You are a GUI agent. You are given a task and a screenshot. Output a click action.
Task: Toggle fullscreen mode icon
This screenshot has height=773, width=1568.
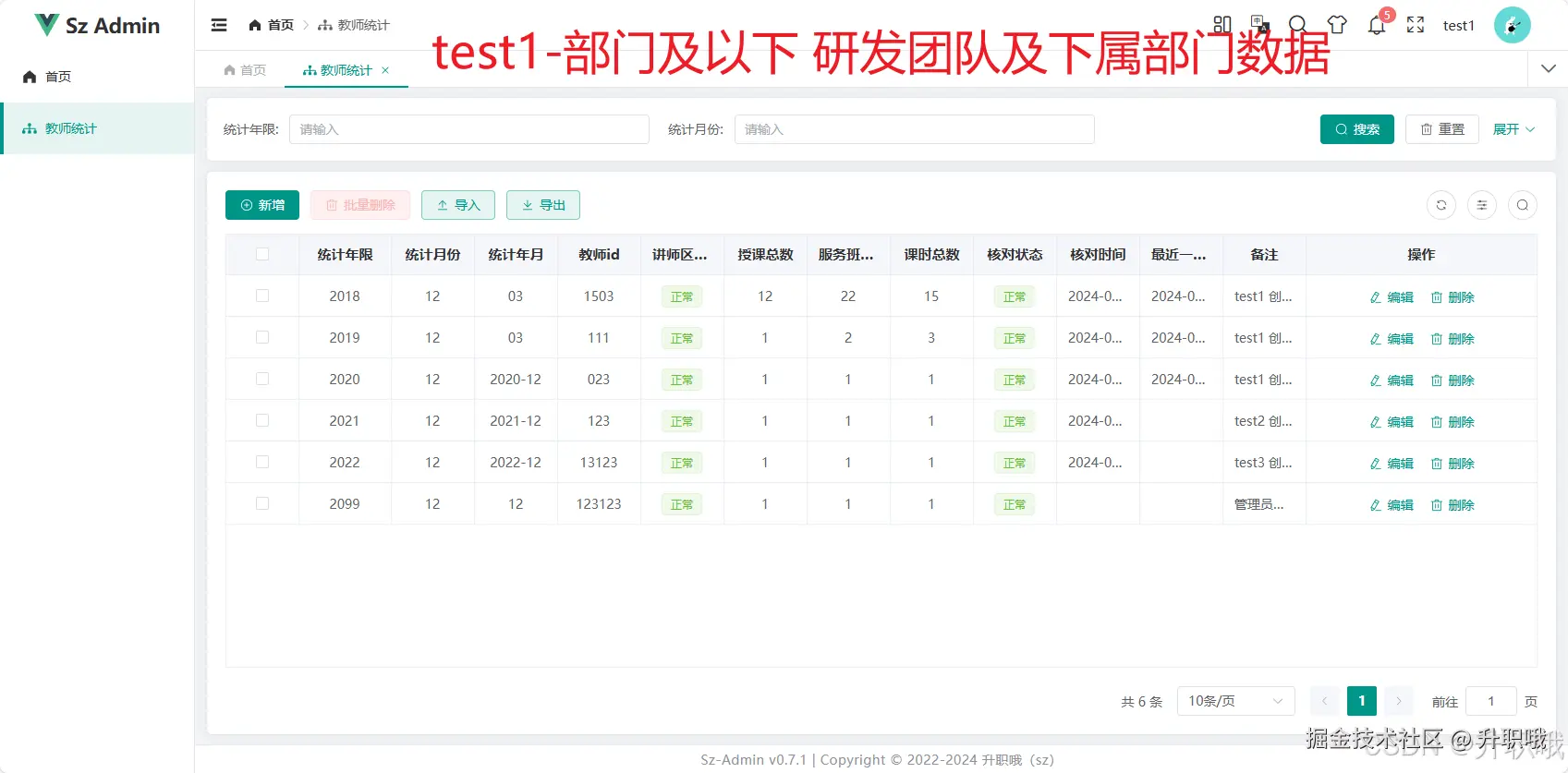[1416, 25]
